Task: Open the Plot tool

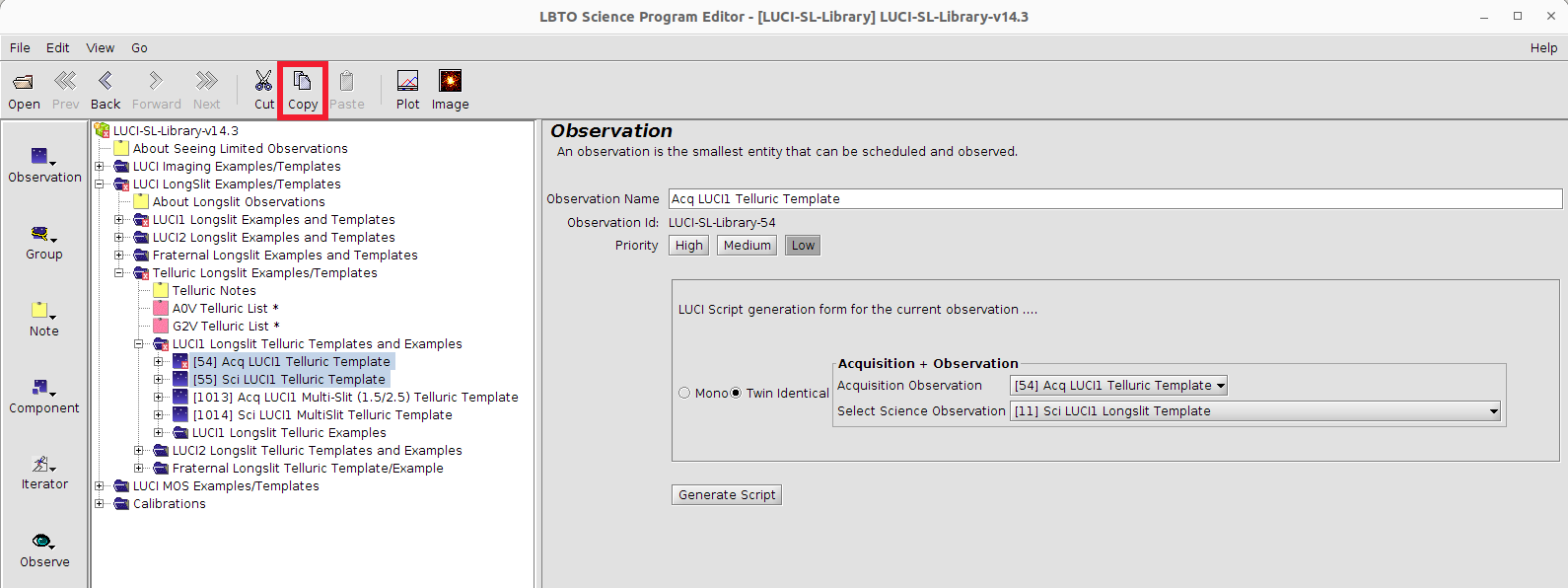Action: point(407,82)
